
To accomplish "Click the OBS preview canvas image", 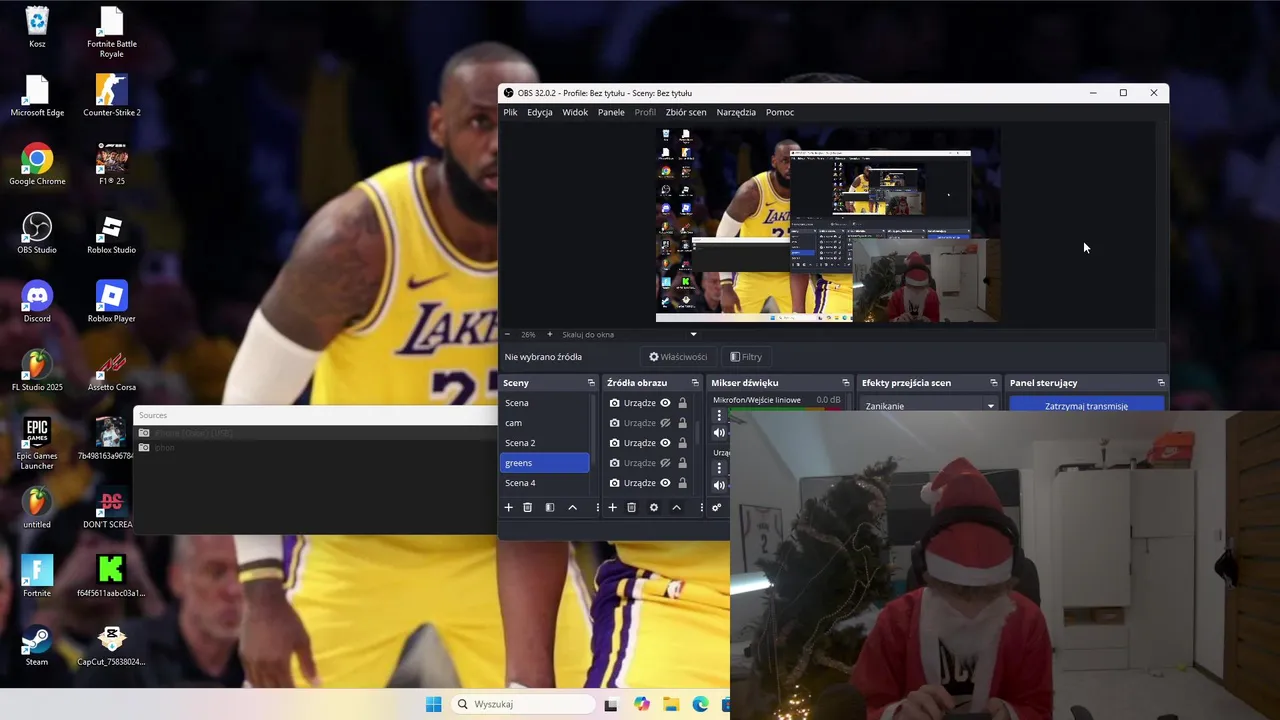I will click(x=827, y=224).
